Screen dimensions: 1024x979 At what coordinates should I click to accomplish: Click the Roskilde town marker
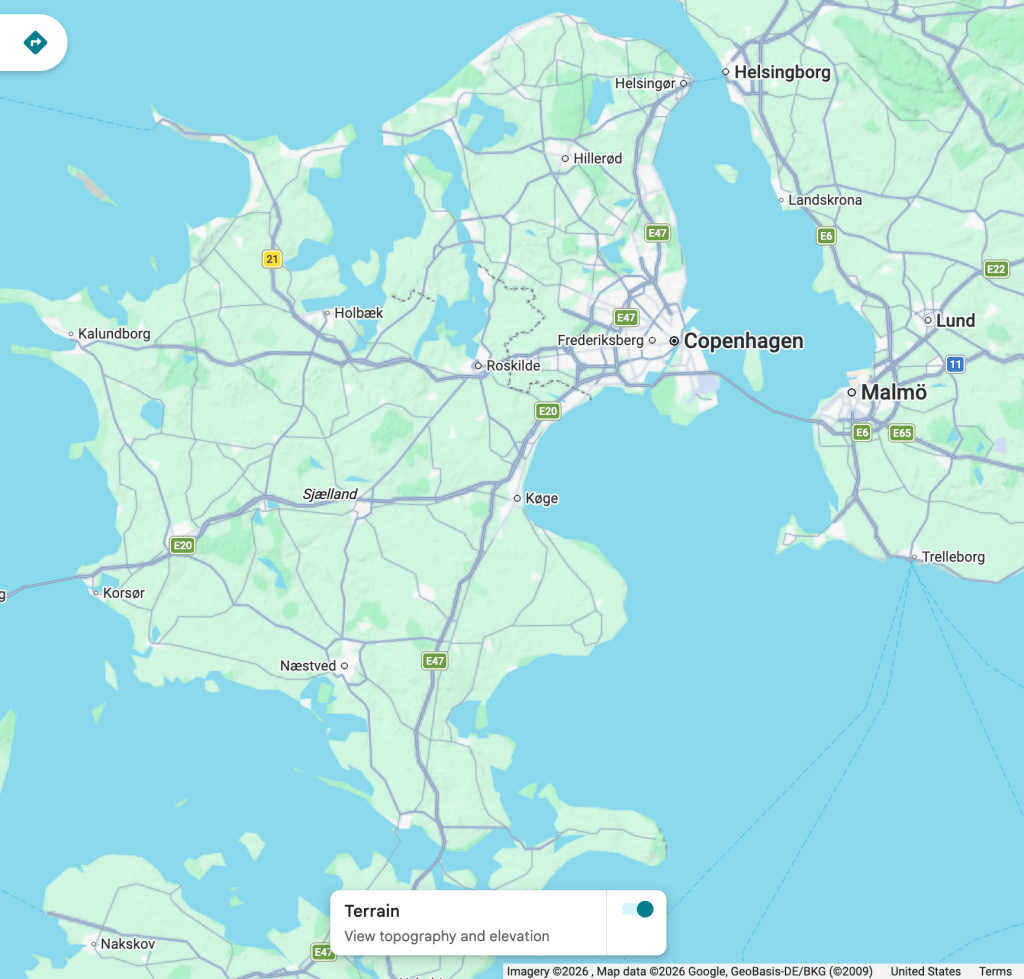(478, 366)
